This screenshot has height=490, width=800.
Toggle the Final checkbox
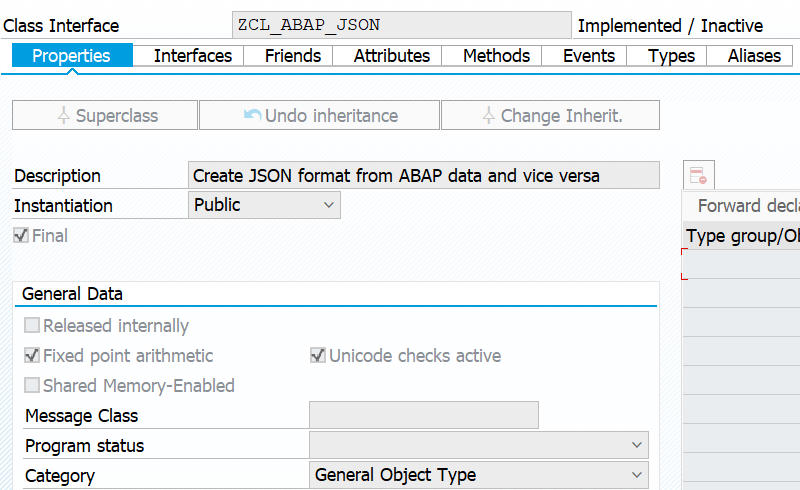tap(21, 235)
